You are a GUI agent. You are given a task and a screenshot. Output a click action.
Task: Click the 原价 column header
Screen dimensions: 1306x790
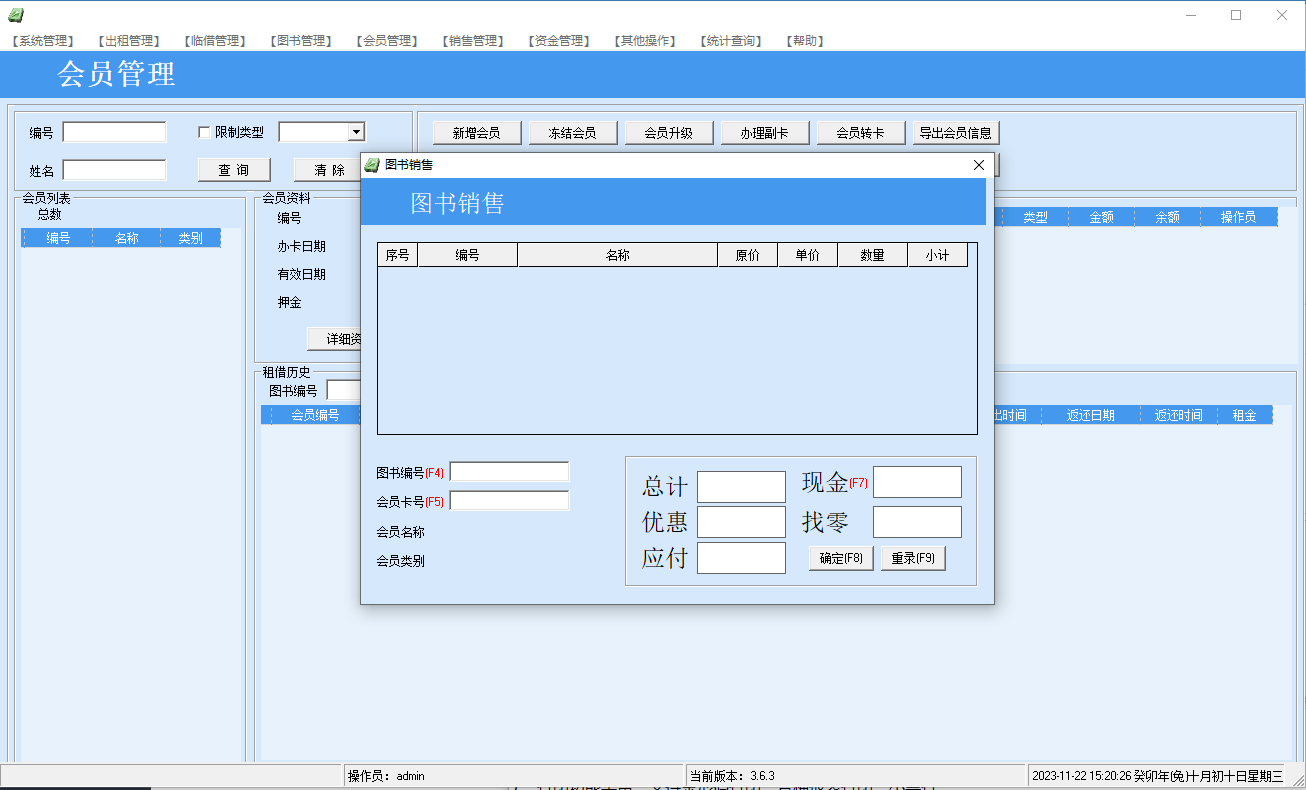tap(748, 255)
